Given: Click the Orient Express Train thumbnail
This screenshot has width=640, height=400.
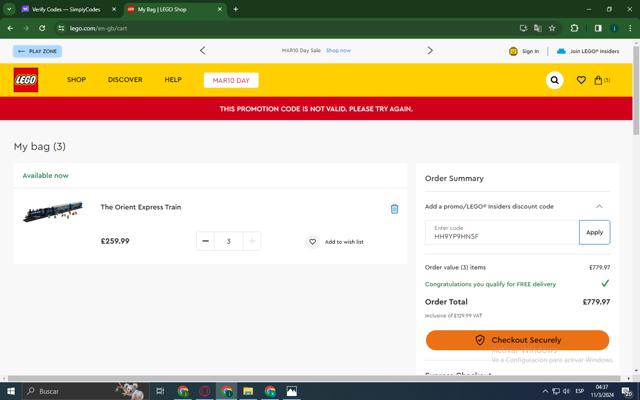Looking at the screenshot, I should [53, 211].
